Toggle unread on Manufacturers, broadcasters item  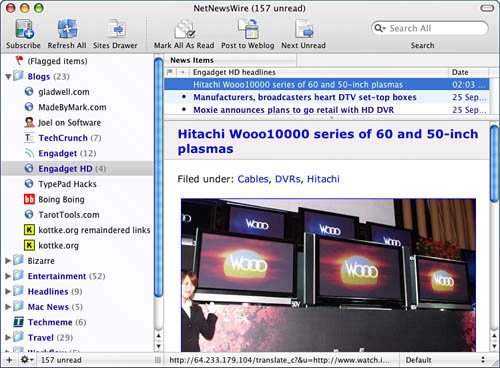tap(184, 97)
